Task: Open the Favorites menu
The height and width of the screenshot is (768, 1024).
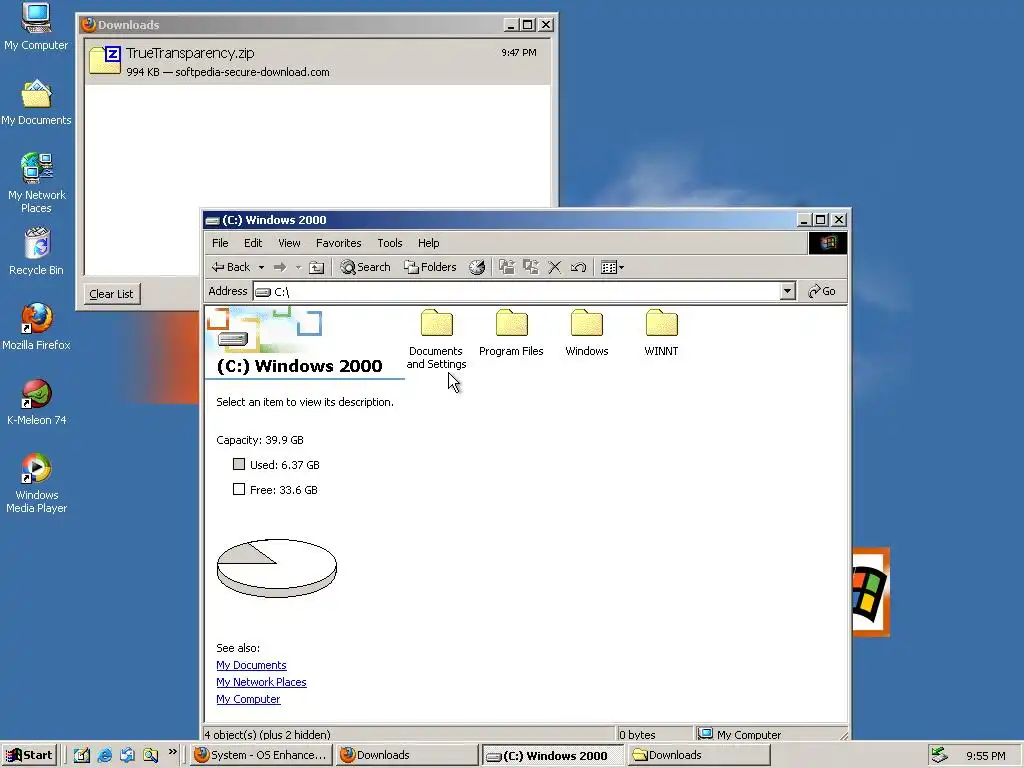Action: 338,243
